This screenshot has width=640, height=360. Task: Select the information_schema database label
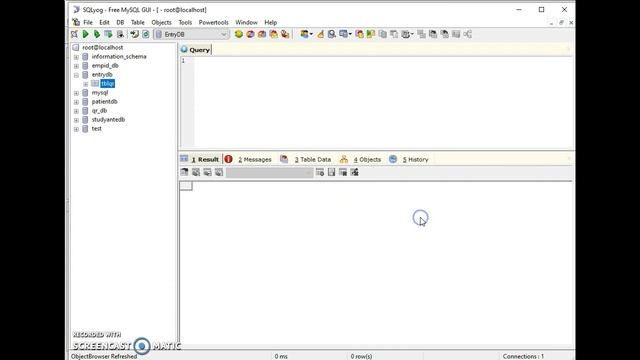click(119, 56)
